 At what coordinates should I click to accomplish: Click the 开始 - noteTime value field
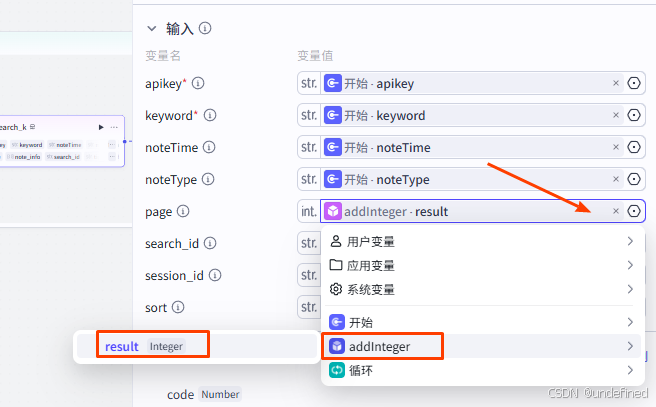pos(472,147)
